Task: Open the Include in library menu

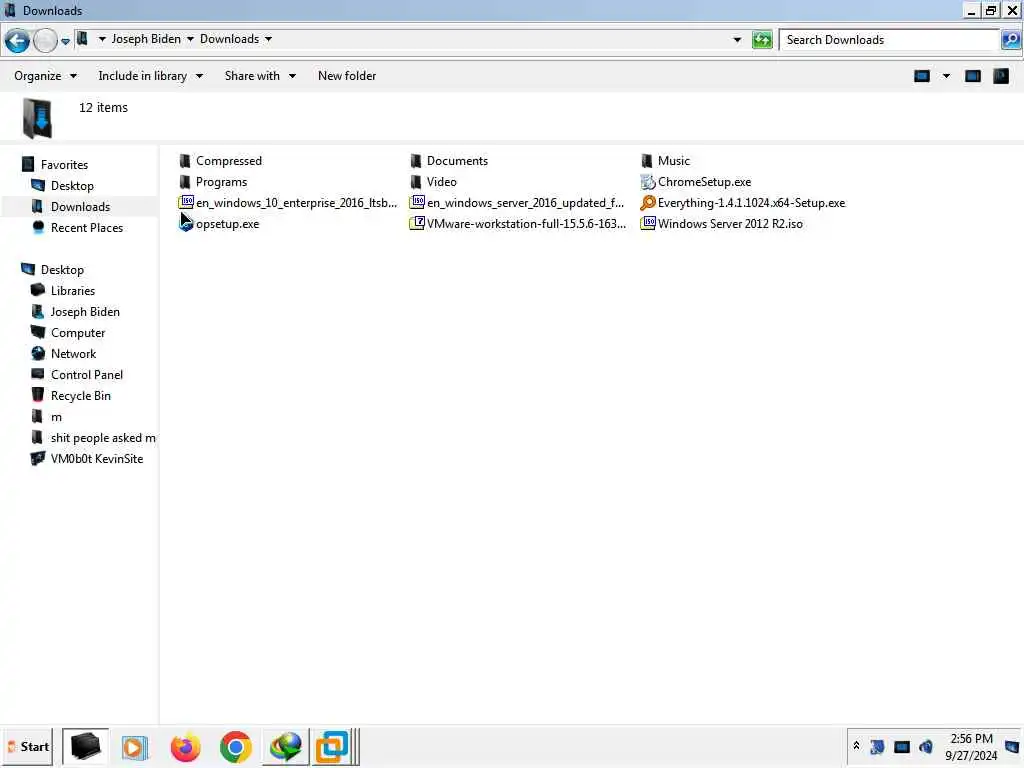Action: [150, 76]
